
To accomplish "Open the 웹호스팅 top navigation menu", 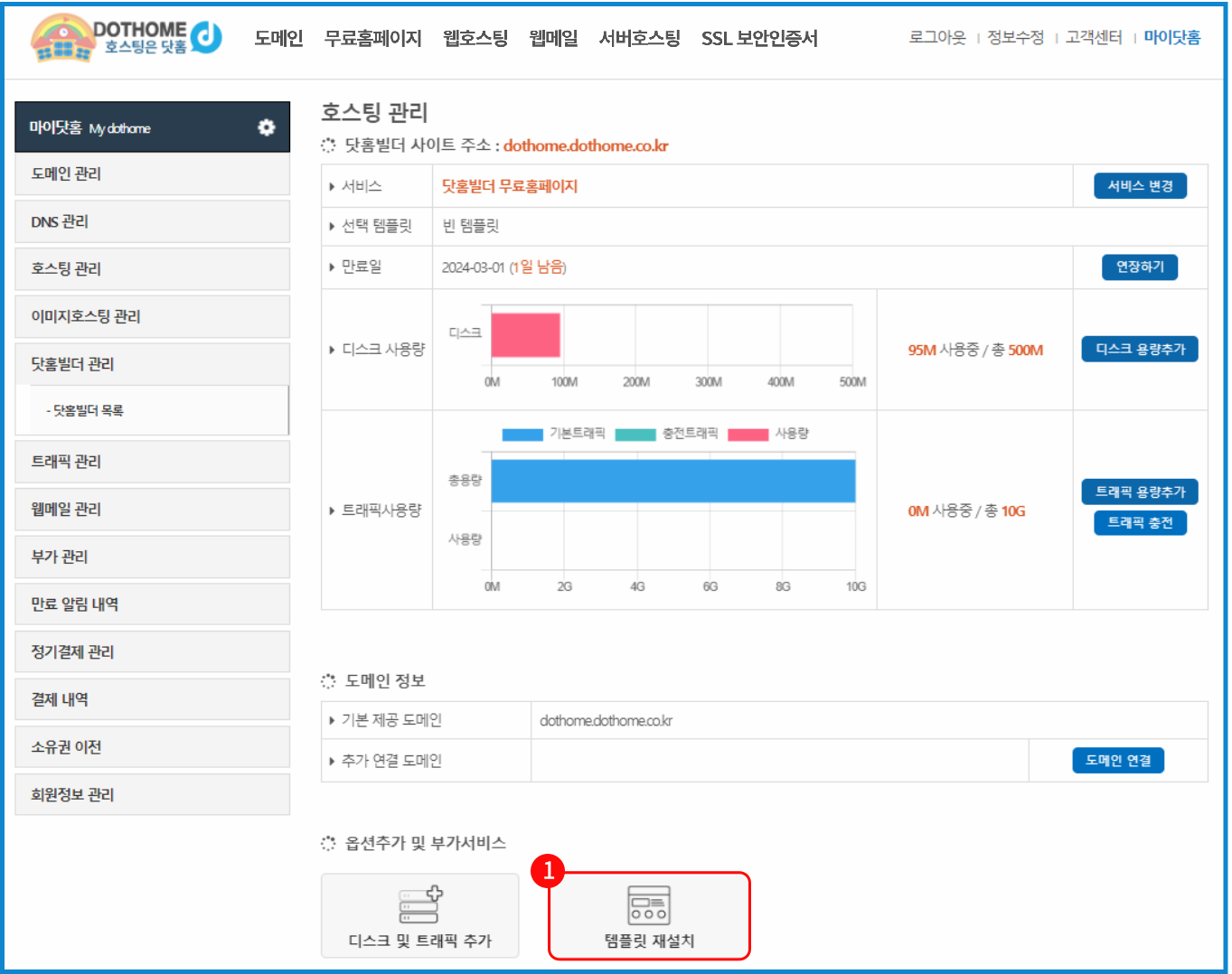I will [475, 39].
